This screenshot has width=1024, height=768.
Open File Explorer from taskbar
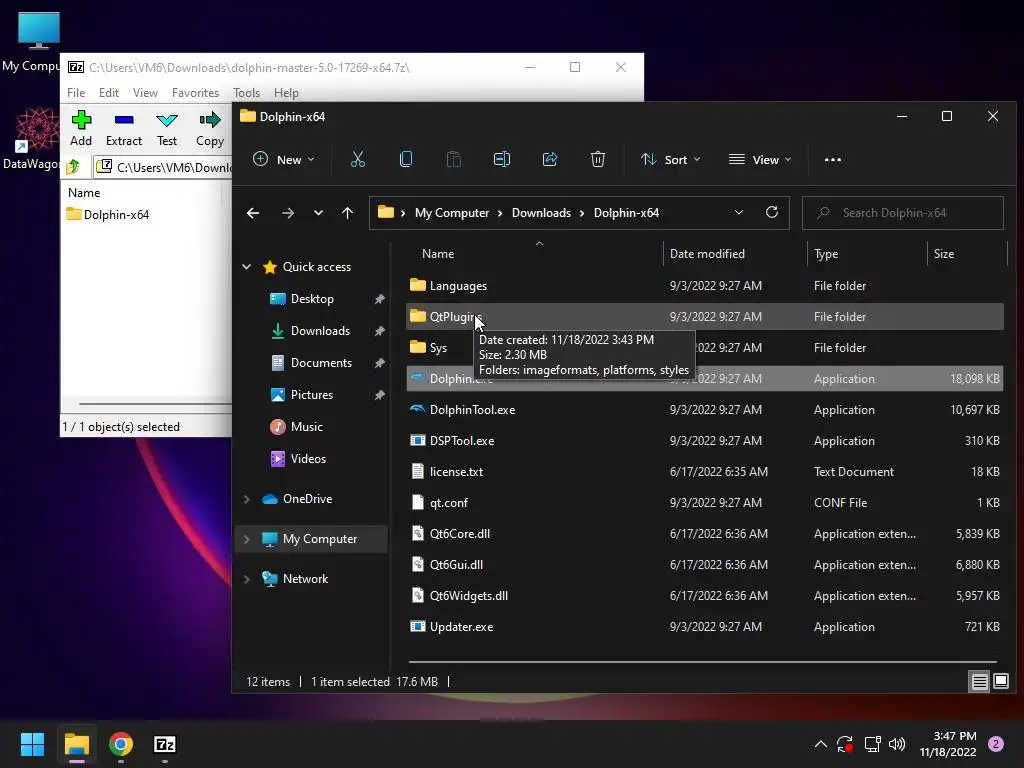tap(76, 744)
